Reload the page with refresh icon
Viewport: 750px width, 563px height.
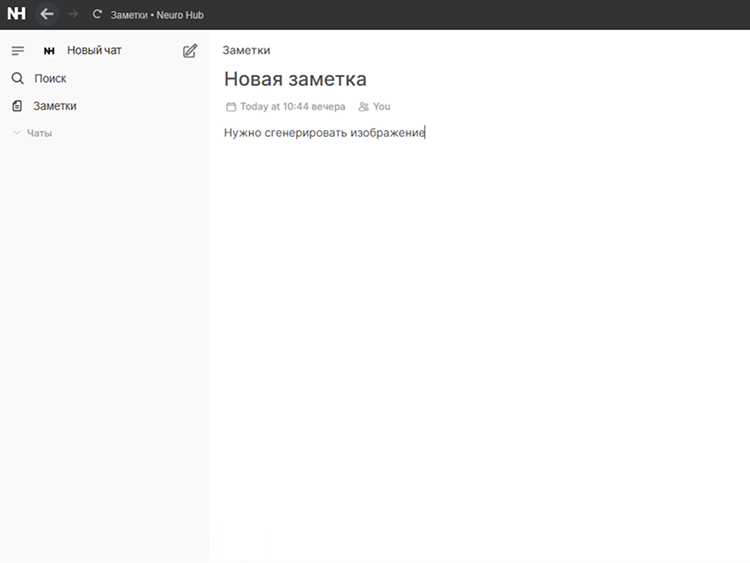pyautogui.click(x=97, y=14)
